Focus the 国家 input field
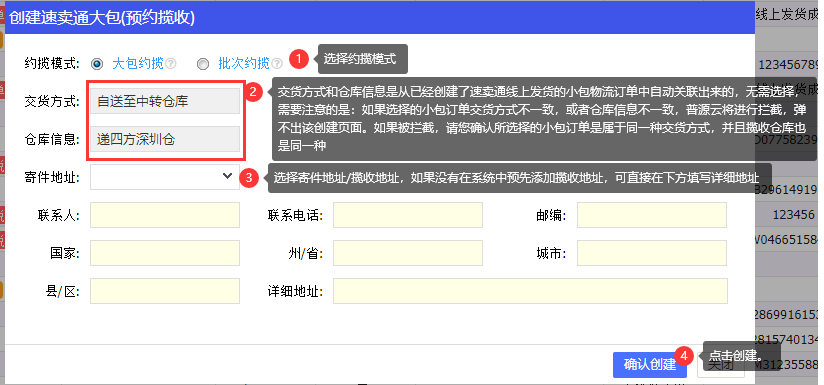 (x=165, y=253)
